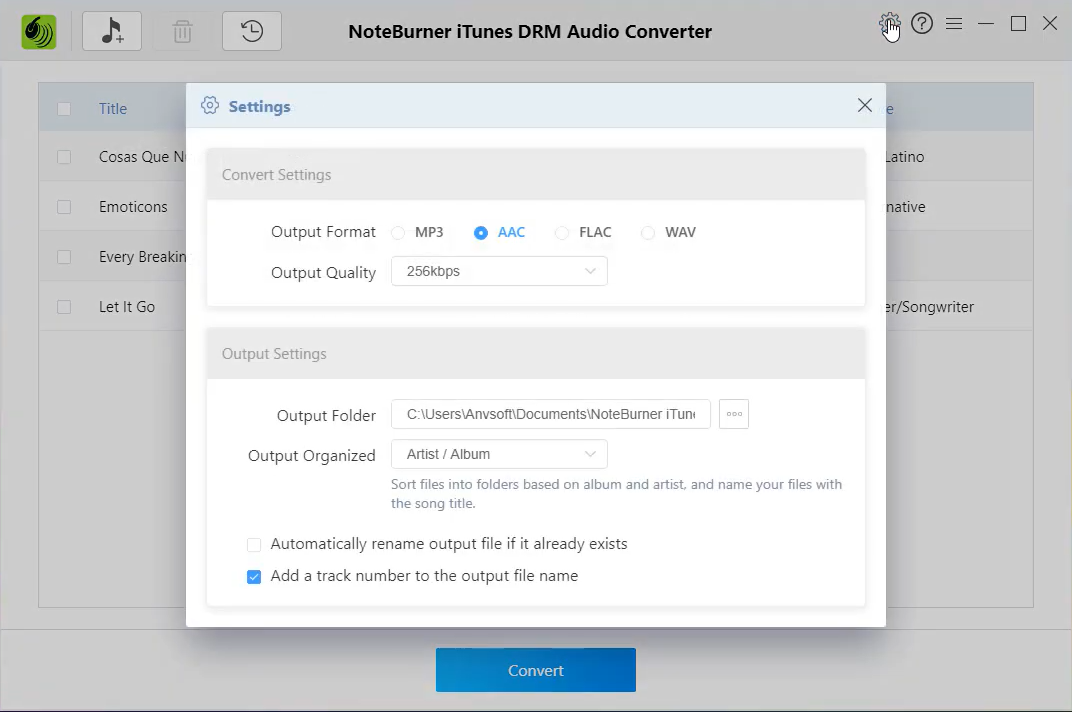
Task: Select WAV output format option
Action: tap(646, 232)
